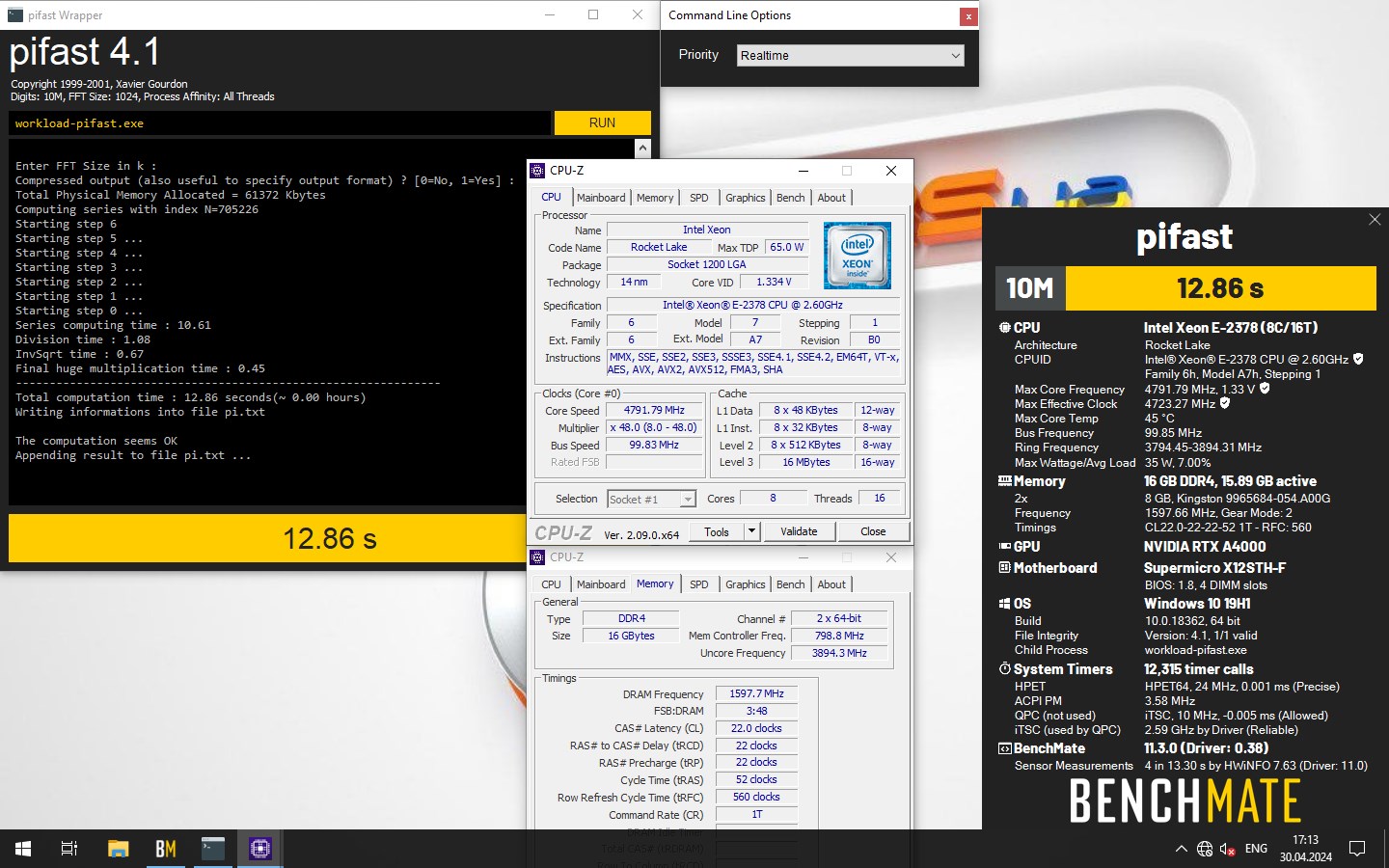This screenshot has width=1389, height=868.
Task: Click the Tools button in CPU-Z
Action: point(717,531)
